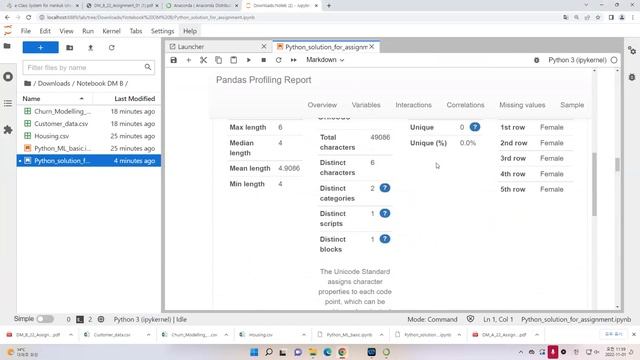Open taskbar search magnifier icon

pos(269,352)
